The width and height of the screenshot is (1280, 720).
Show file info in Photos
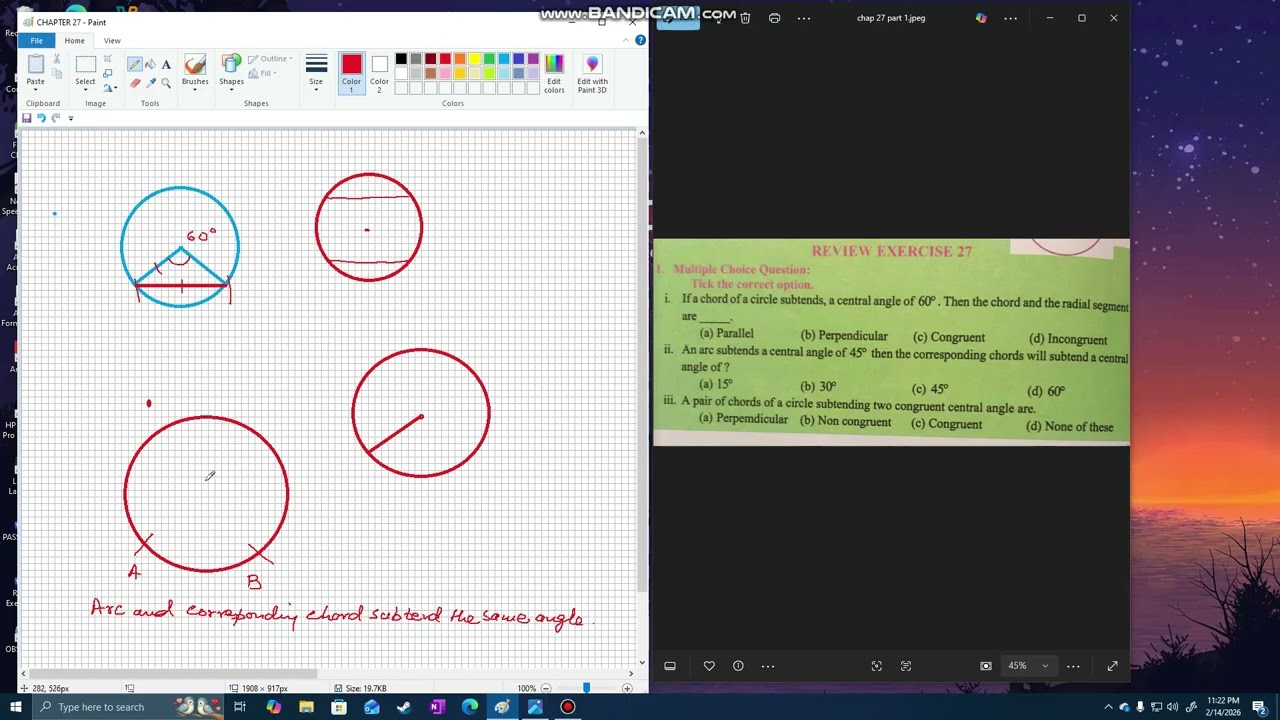(x=738, y=666)
